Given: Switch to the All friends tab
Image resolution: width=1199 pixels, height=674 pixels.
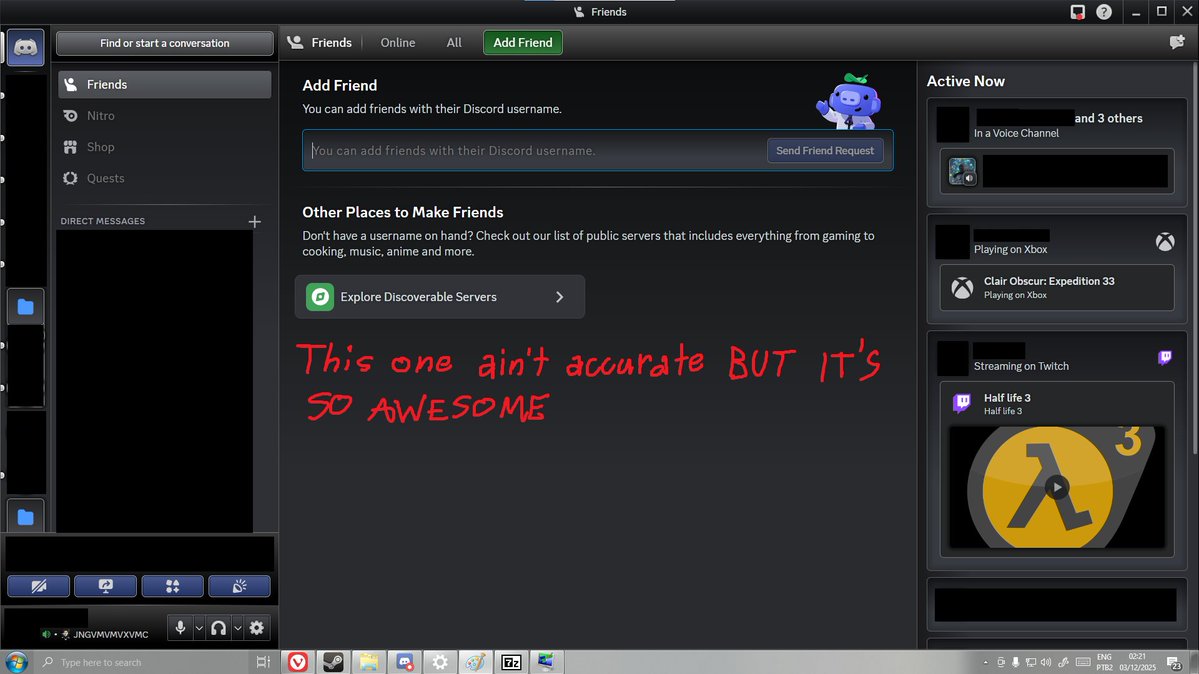Looking at the screenshot, I should (454, 43).
